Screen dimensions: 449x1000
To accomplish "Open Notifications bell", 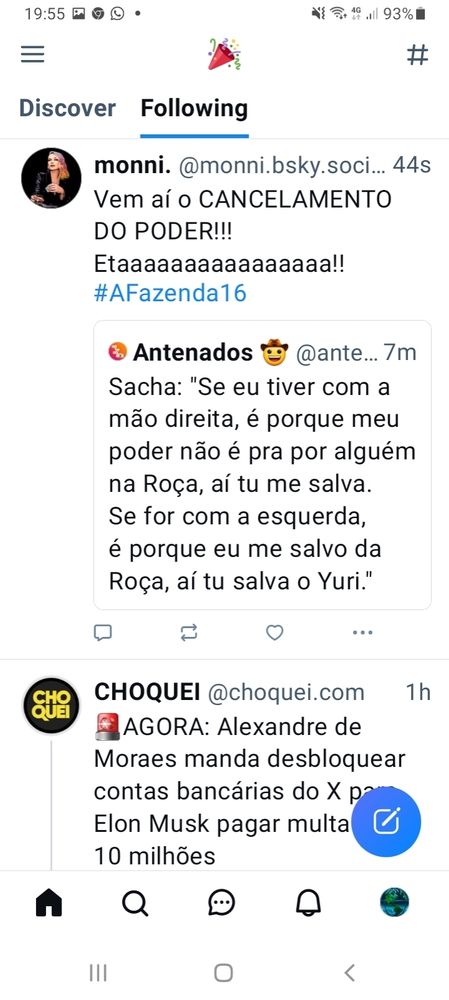I will [x=307, y=903].
